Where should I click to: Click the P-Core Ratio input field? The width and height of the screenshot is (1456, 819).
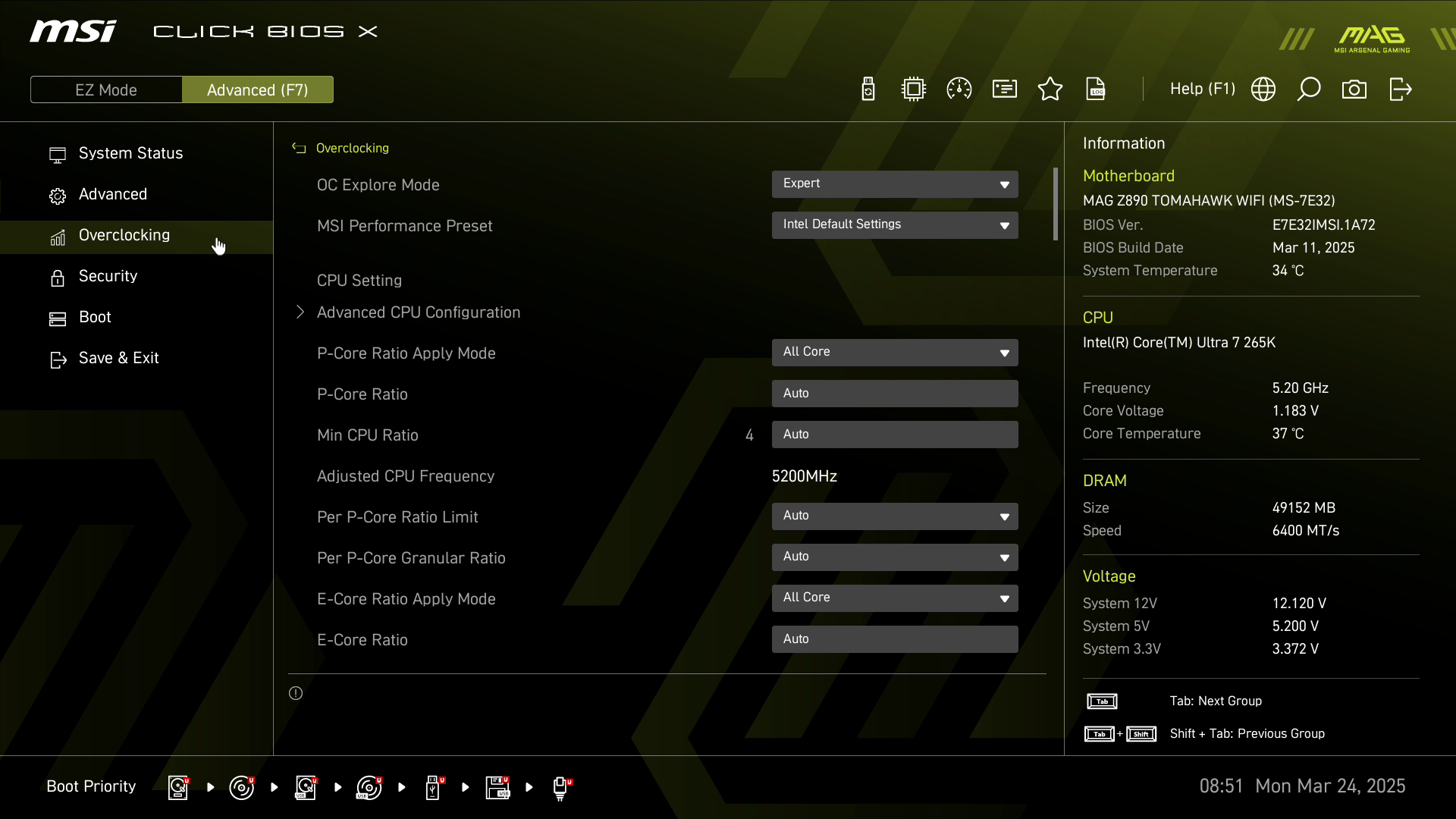[894, 394]
